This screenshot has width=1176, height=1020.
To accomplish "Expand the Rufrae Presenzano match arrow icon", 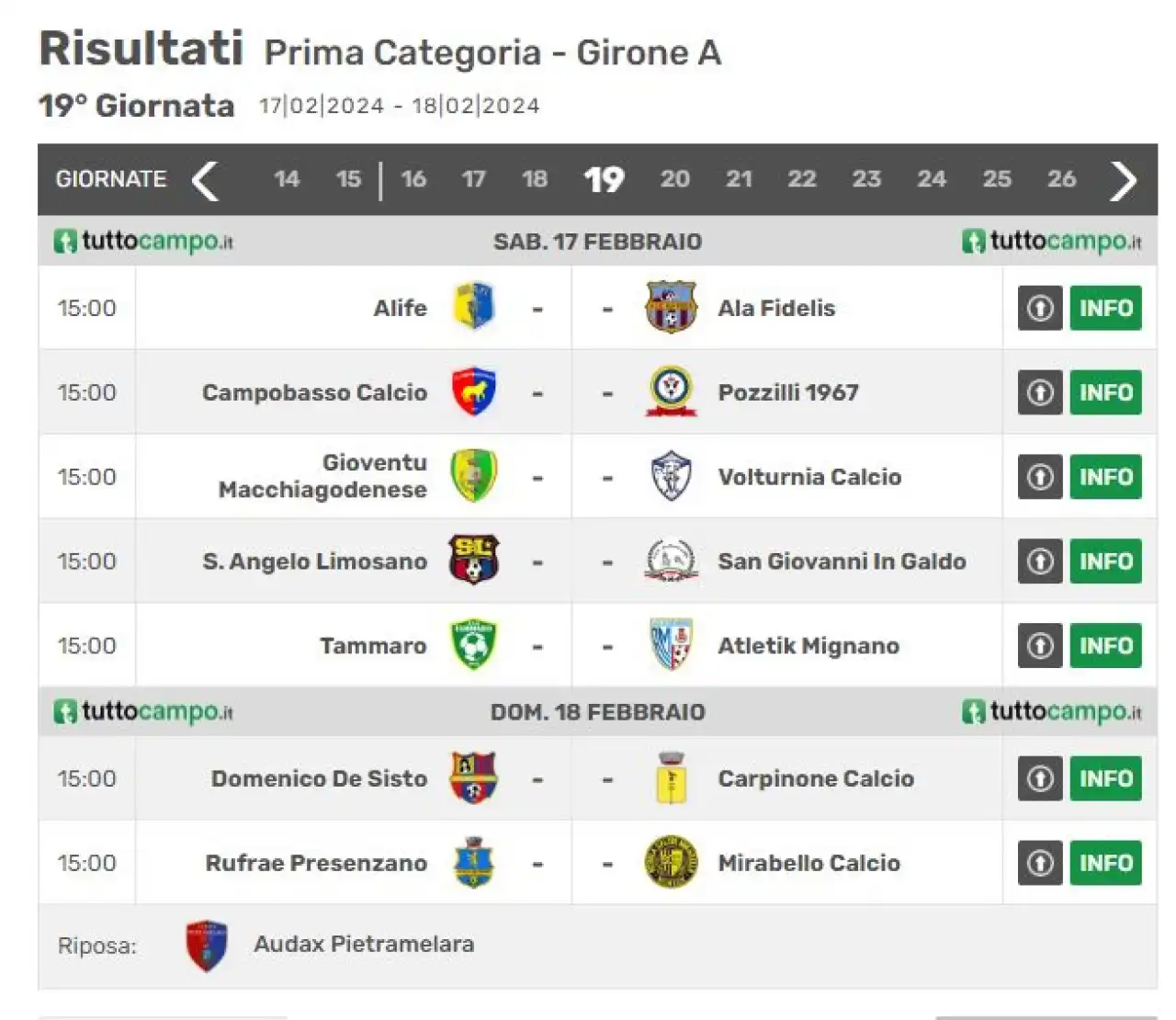I will [x=1040, y=863].
